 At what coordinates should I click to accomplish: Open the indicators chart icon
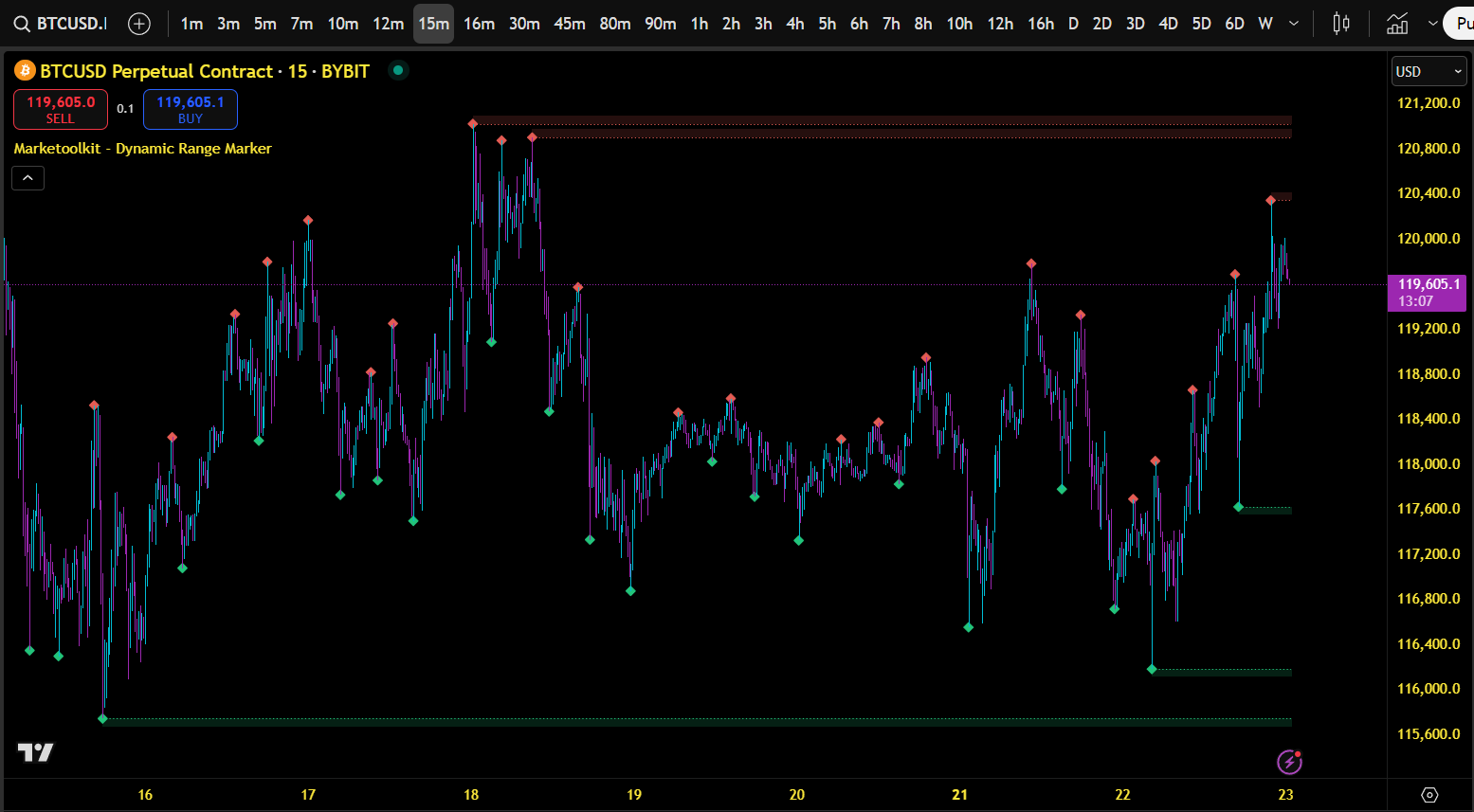[x=1397, y=24]
